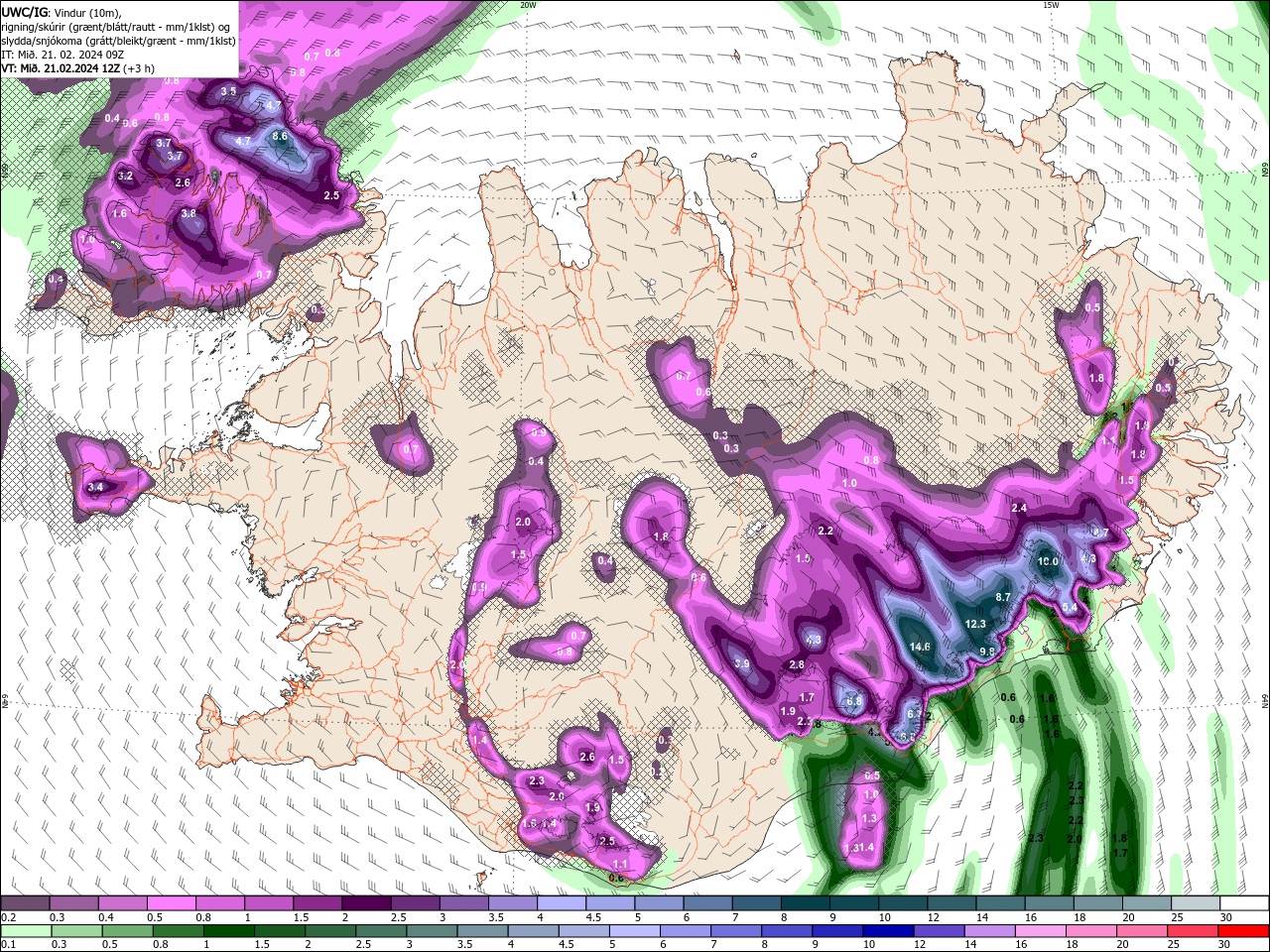Click the 0.2 label of the upper legend
The height and width of the screenshot is (952, 1270).
coord(8,918)
